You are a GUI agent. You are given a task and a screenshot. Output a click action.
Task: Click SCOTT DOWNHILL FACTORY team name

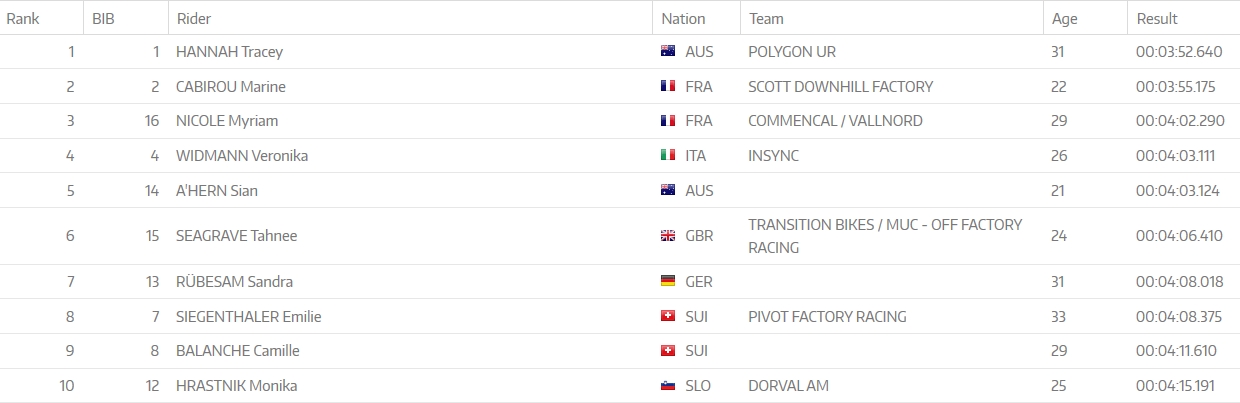840,87
